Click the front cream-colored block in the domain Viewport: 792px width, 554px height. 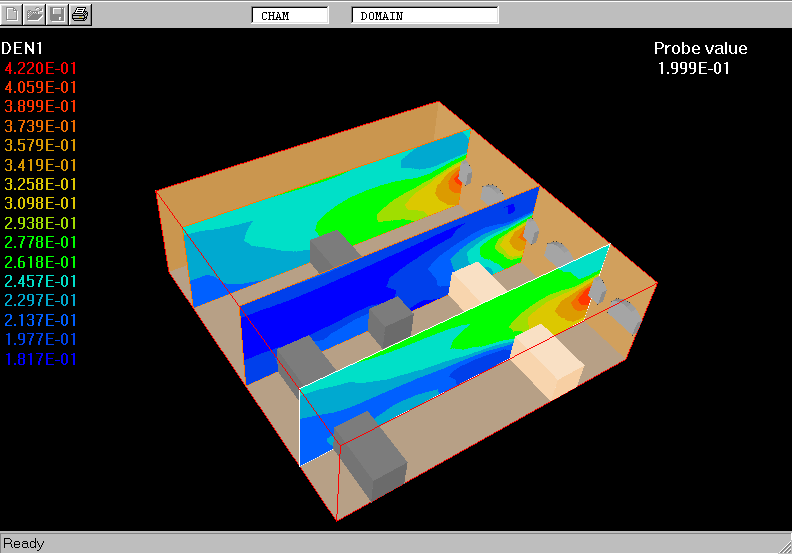545,362
